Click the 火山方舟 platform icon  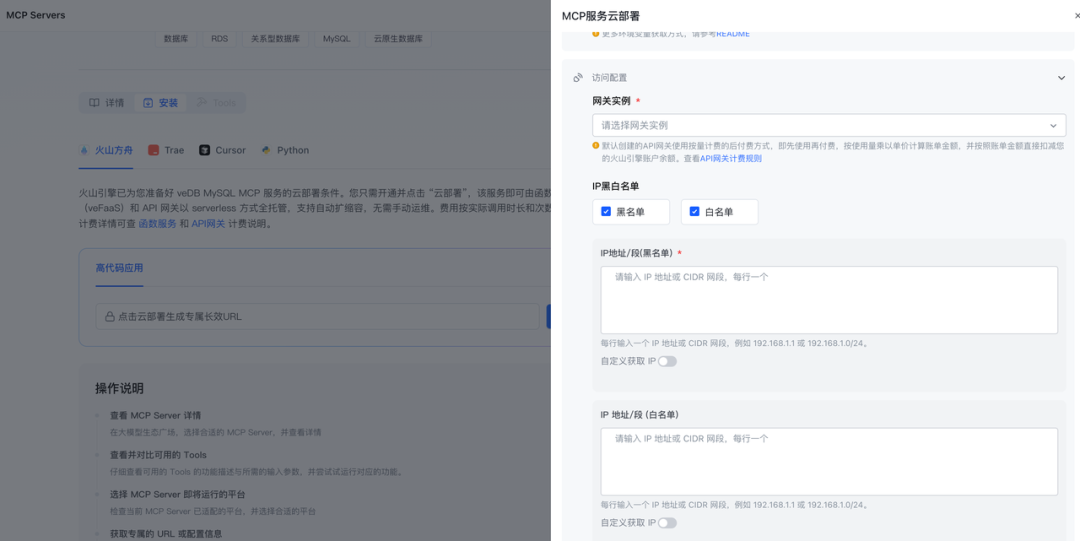tap(85, 150)
